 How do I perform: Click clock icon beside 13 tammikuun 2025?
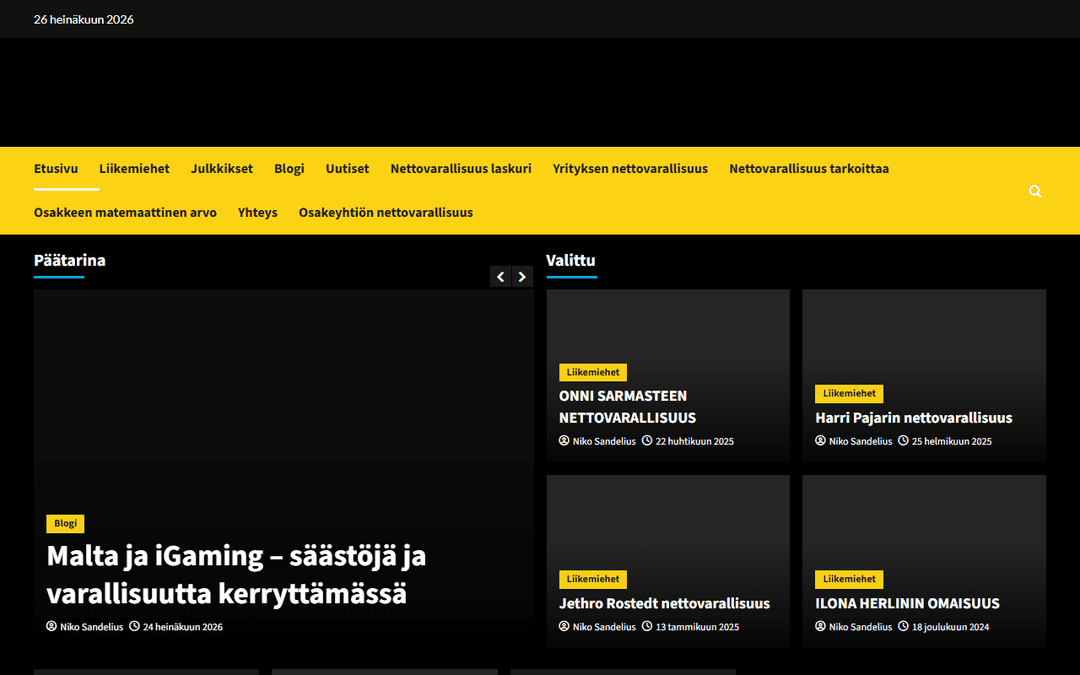point(647,626)
